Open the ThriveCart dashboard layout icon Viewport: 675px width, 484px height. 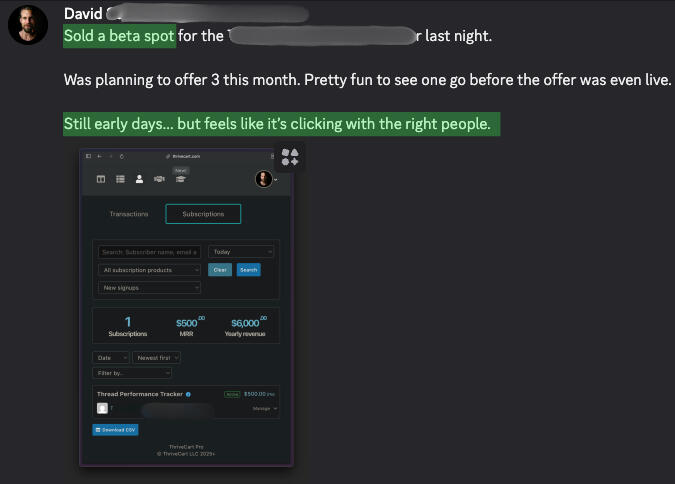101,179
